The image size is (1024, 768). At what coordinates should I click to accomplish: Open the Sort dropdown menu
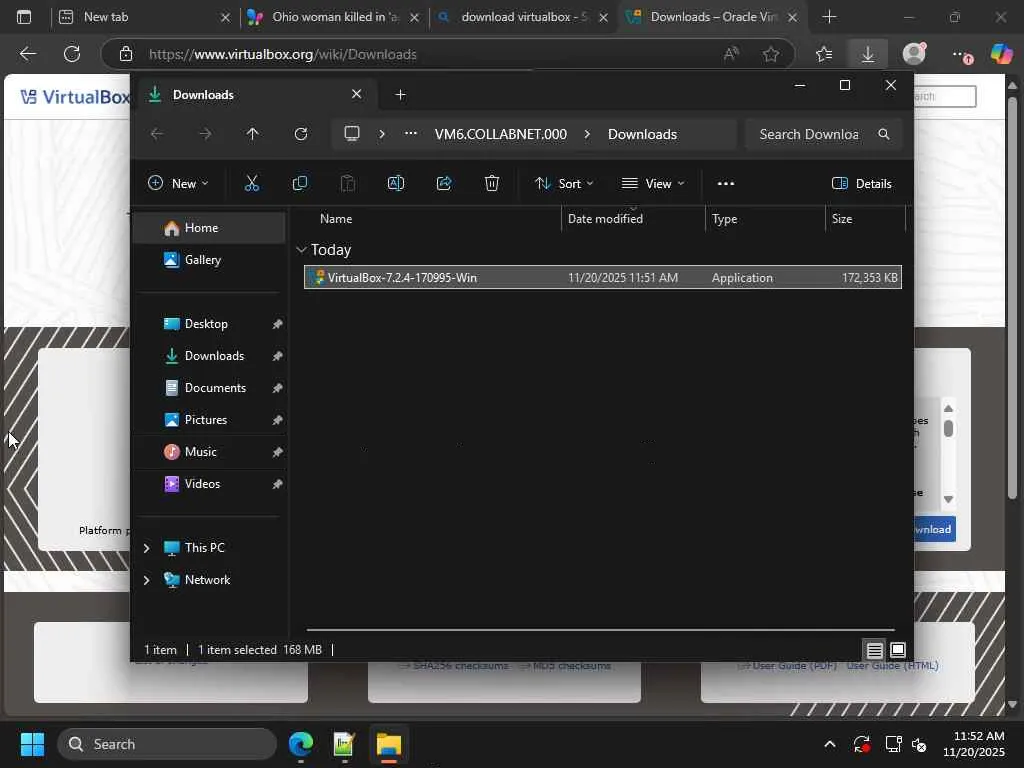564,184
